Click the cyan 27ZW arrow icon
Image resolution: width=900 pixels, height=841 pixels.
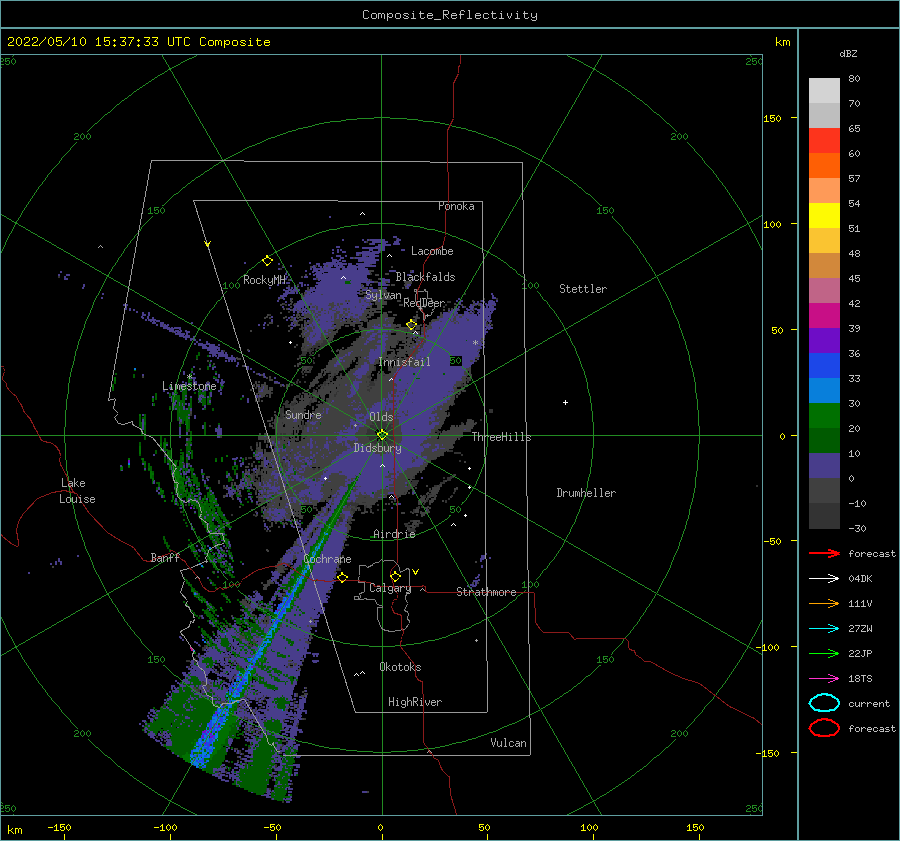click(824, 629)
